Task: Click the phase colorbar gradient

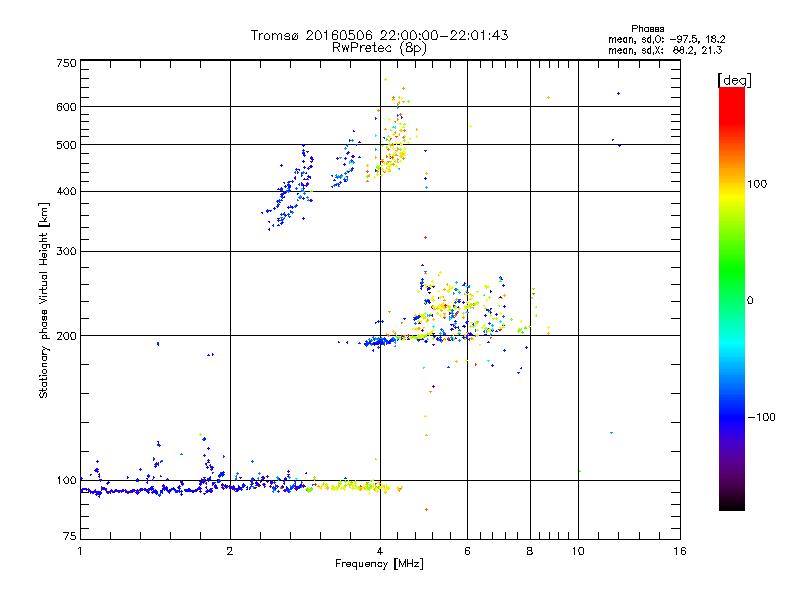Action: [x=732, y=299]
